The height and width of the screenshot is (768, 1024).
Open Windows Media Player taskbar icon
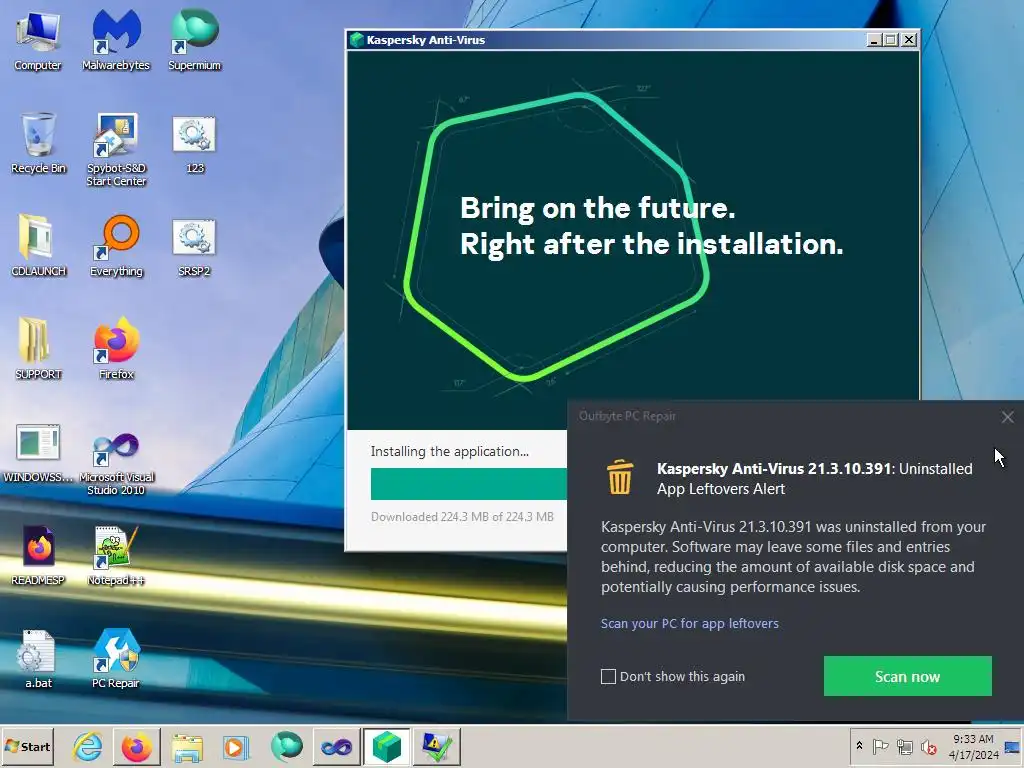(236, 746)
